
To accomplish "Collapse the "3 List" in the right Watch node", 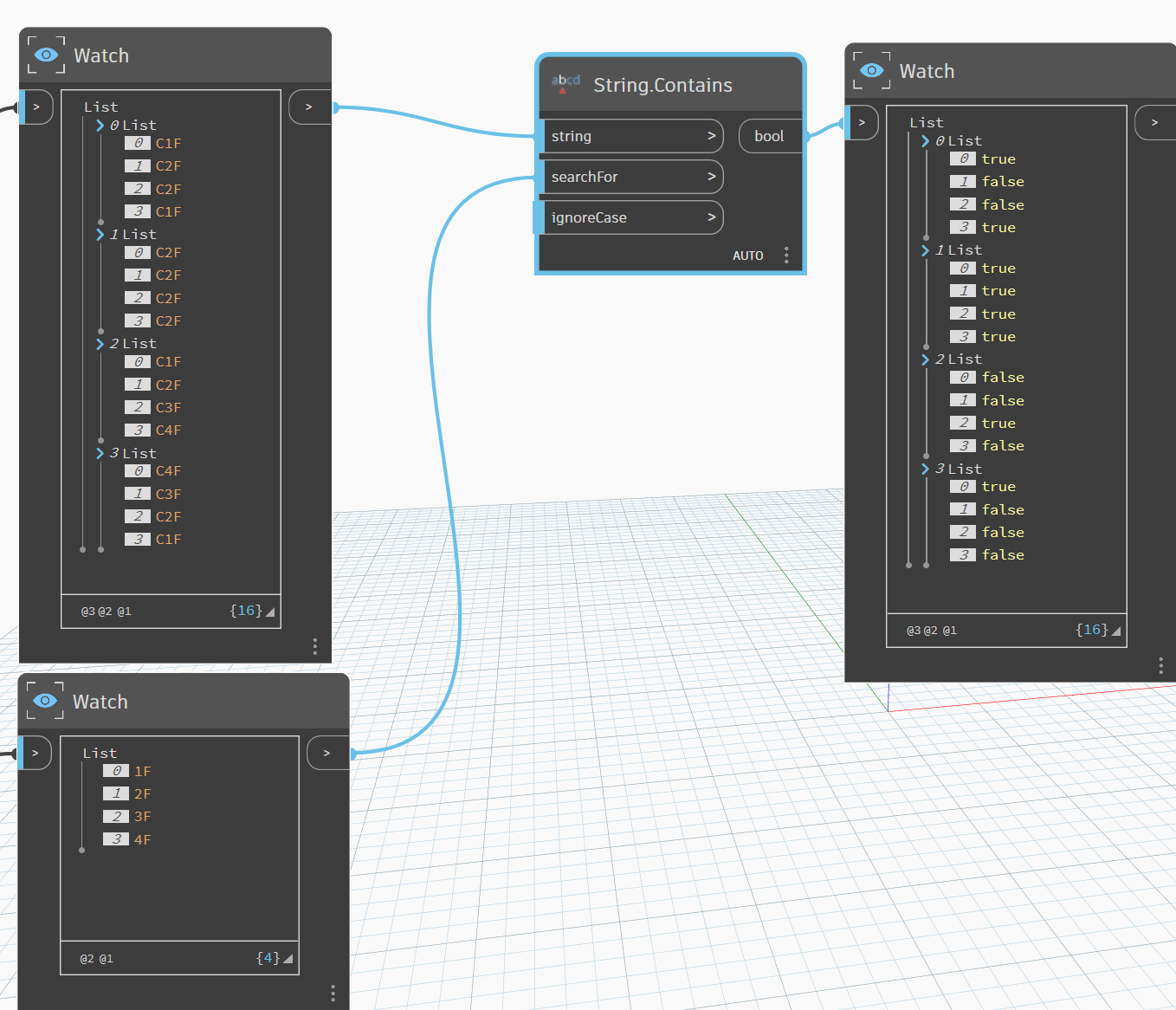I will tap(925, 469).
